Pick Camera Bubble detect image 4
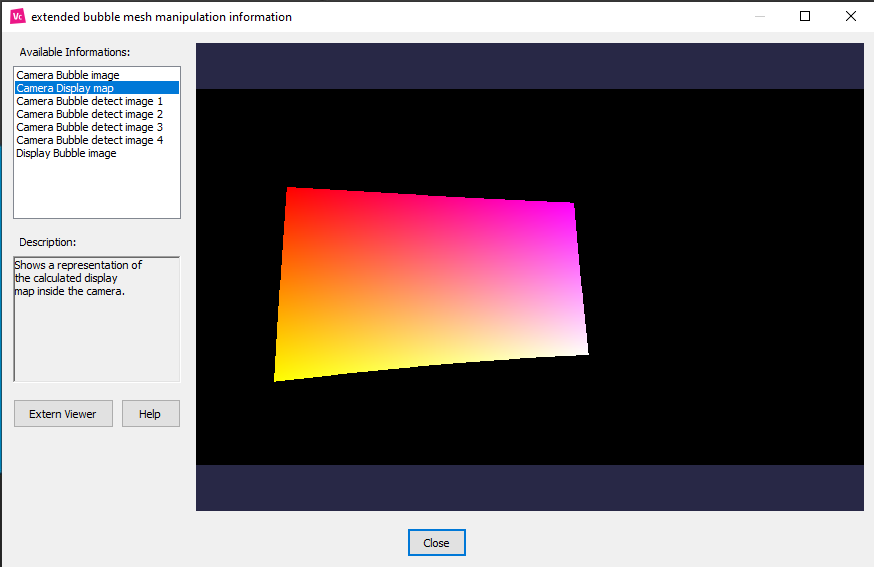874x567 pixels. (89, 140)
